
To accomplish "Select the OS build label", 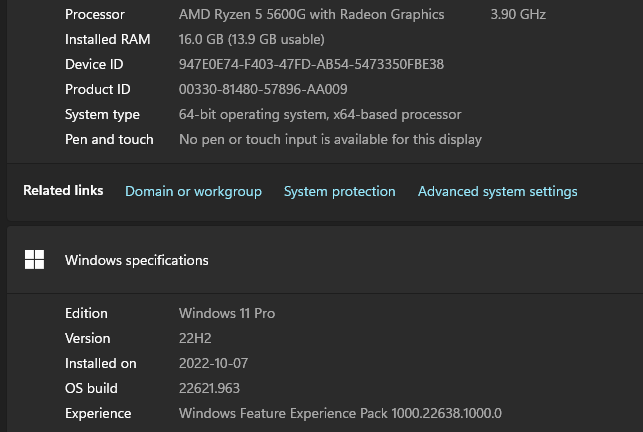I will [91, 389].
